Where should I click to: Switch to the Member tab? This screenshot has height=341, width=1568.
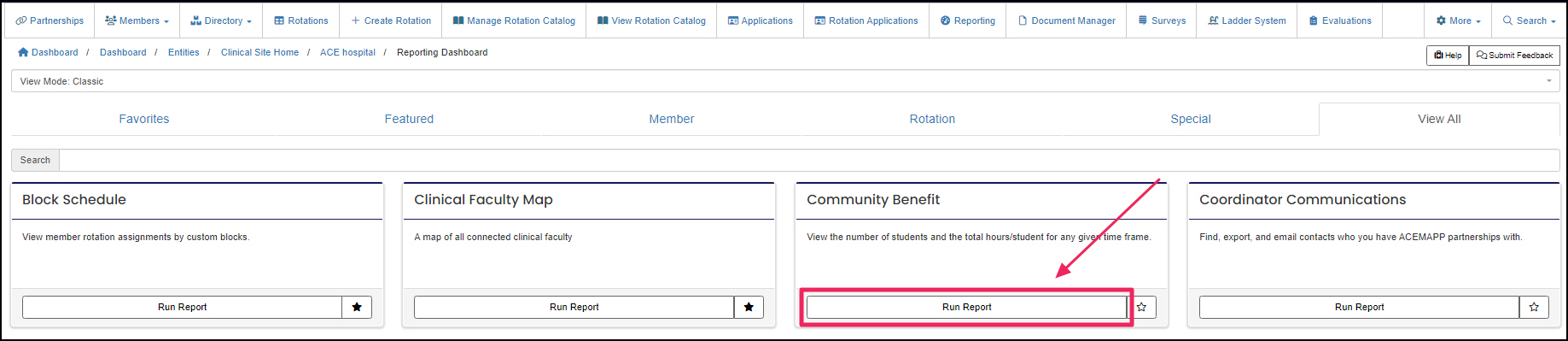(672, 119)
